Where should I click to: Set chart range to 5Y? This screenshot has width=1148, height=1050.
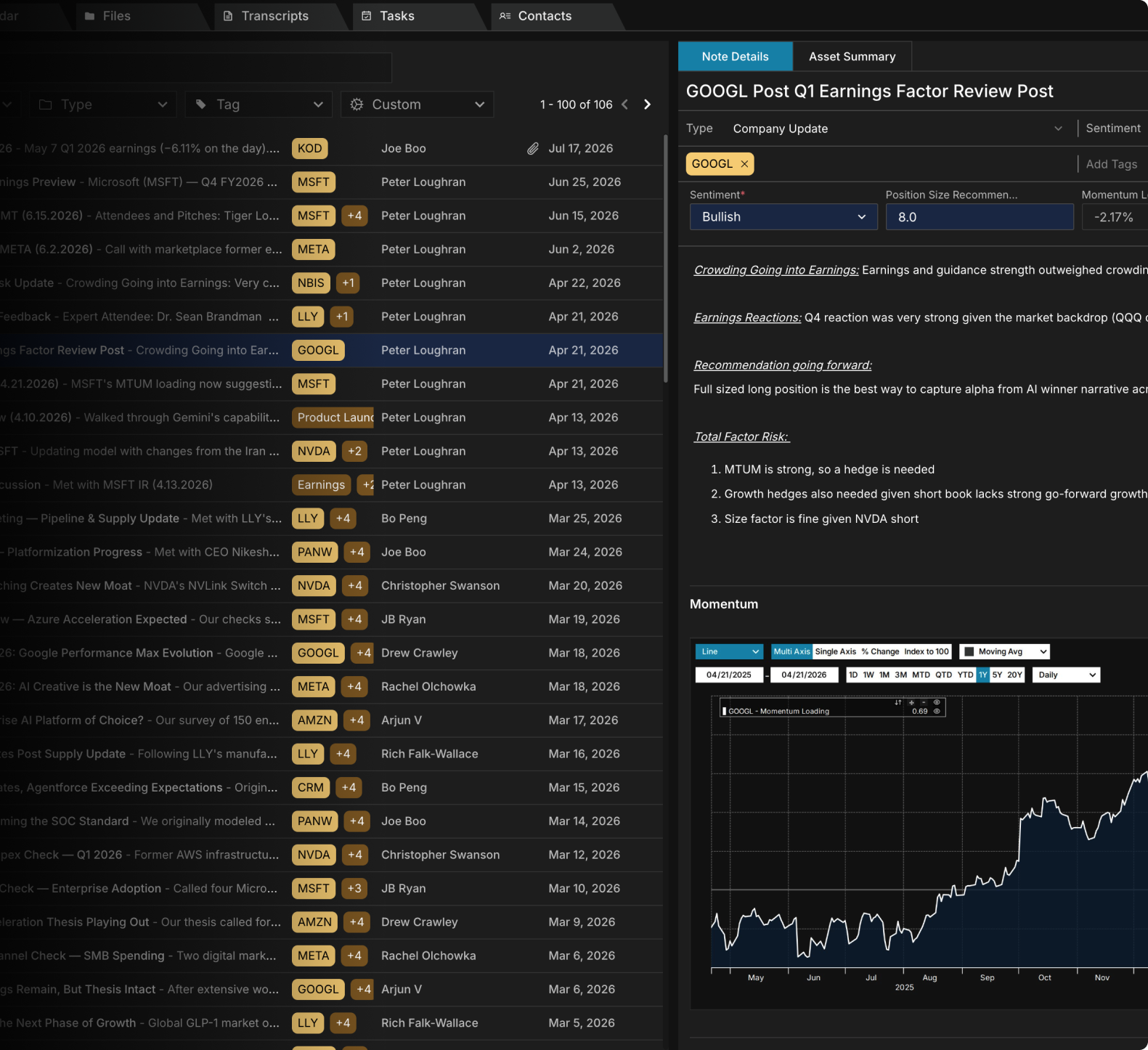click(x=997, y=675)
